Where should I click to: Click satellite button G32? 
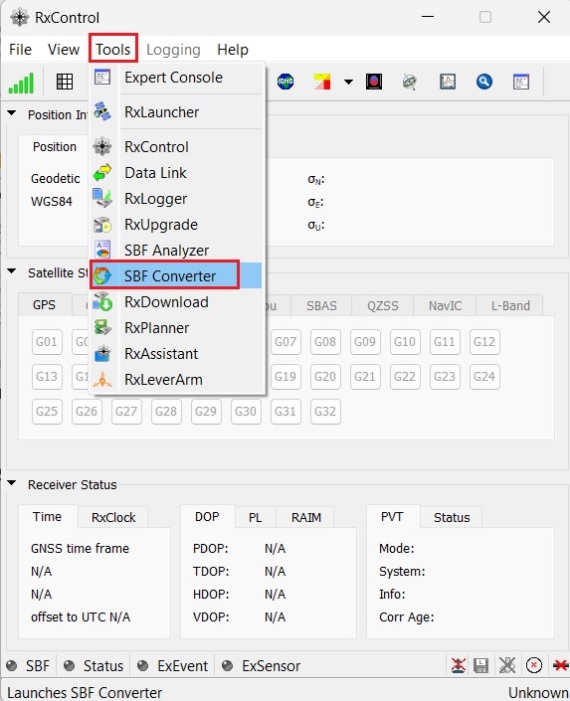pyautogui.click(x=325, y=411)
